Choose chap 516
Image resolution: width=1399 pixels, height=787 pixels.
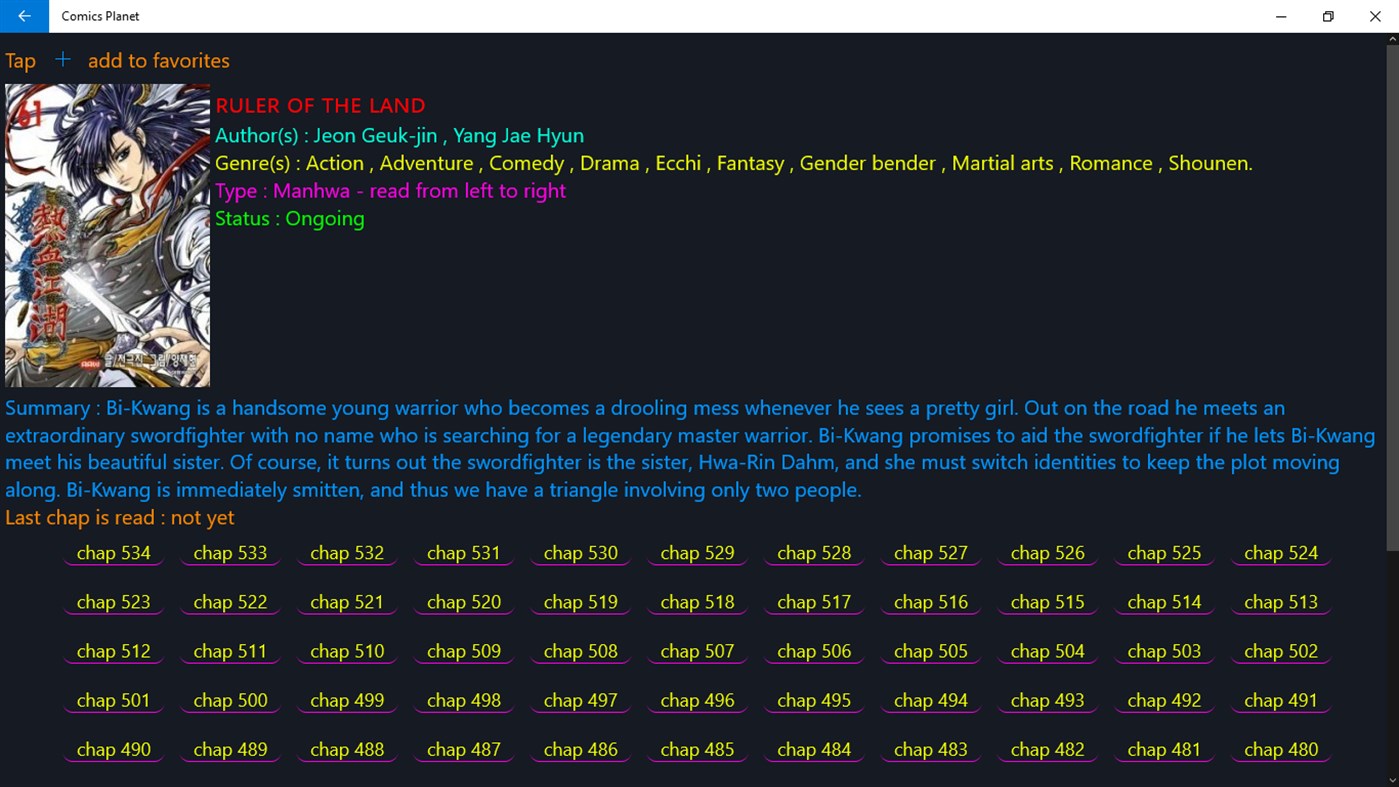point(931,602)
